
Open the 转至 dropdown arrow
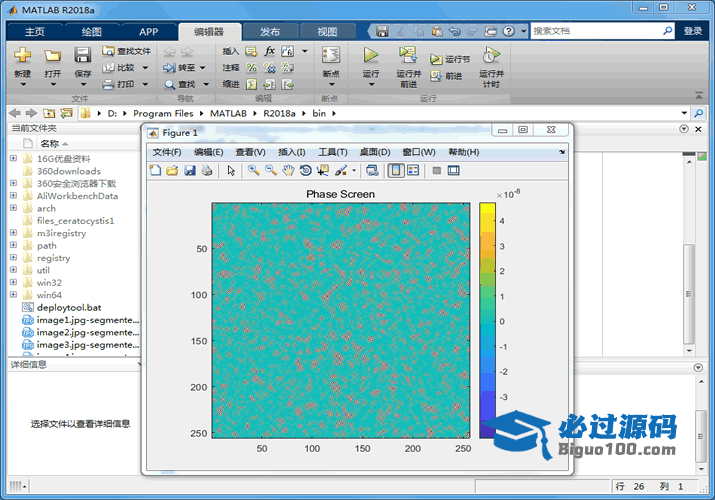click(202, 67)
